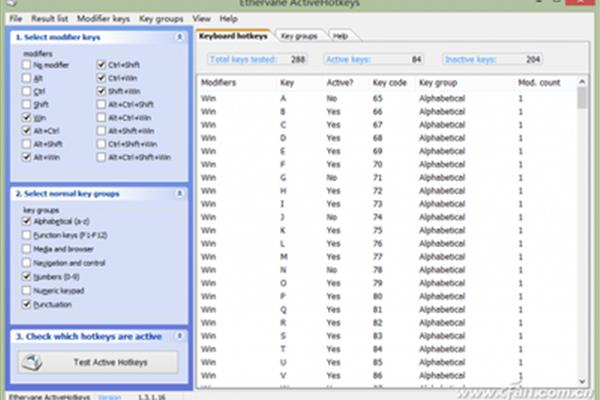Collapse the Select modifier keys panel

pos(179,37)
